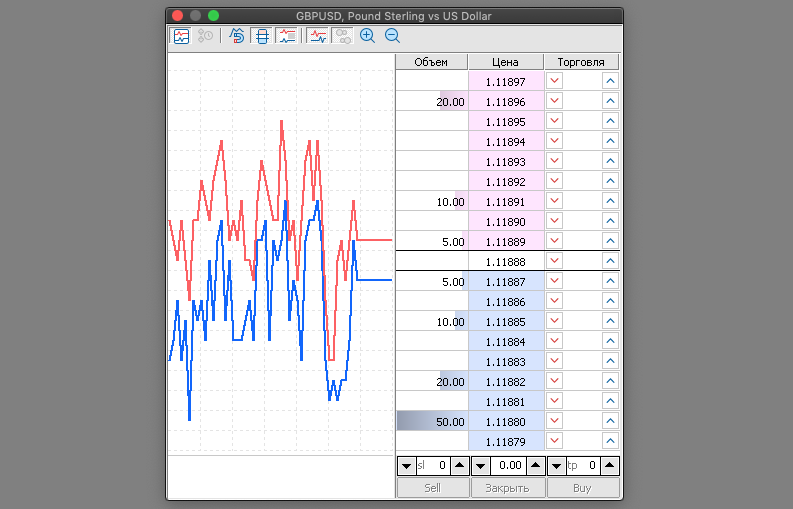Click the 5.00 volume at 1.11887

pos(432,281)
